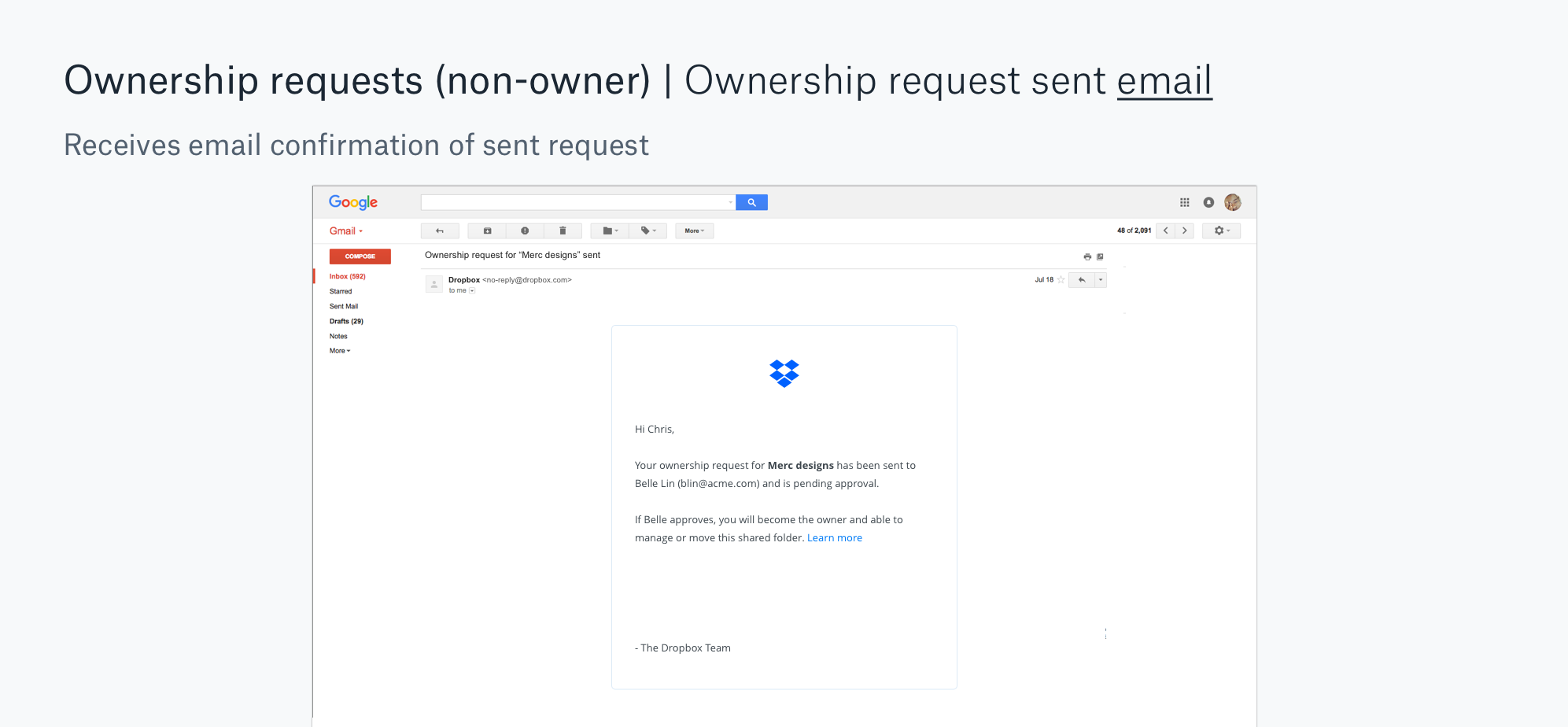Click the Learn more link
The height and width of the screenshot is (727, 1568).
click(x=835, y=537)
